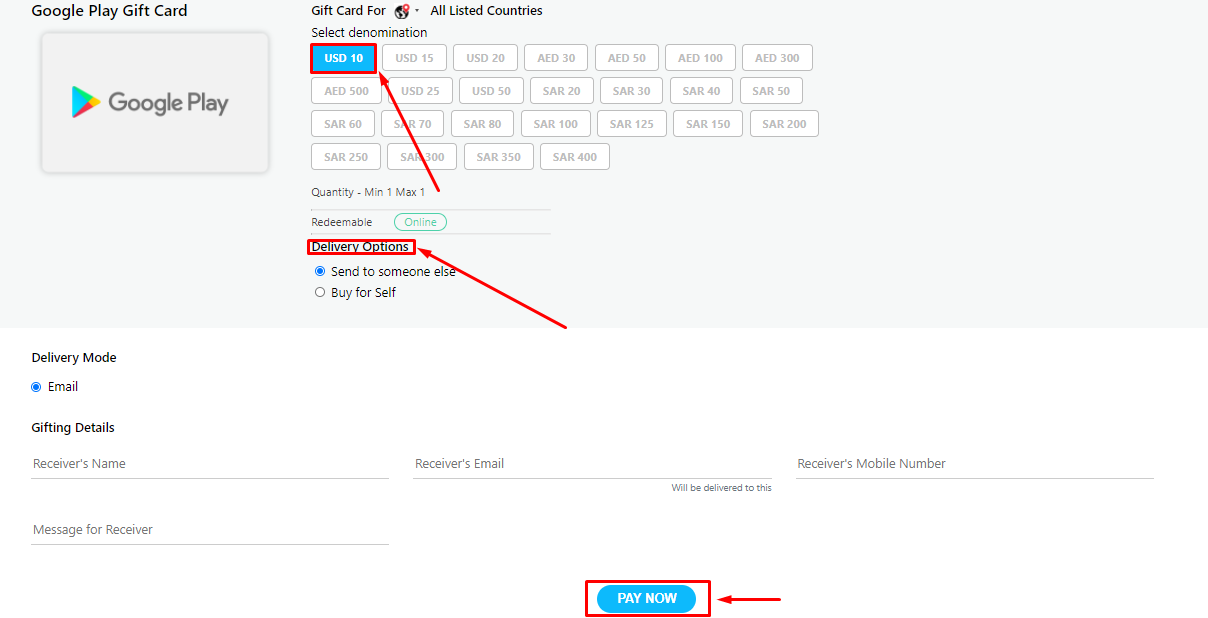This screenshot has width=1208, height=618.
Task: Focus the Message for Receiver field
Action: [210, 530]
